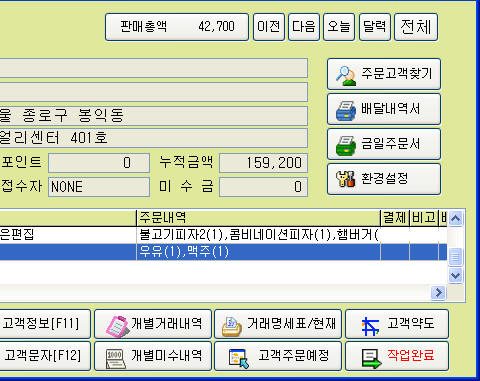Select the 불고기피자2(1) order row
This screenshot has width=480, height=381.
[x=223, y=235]
